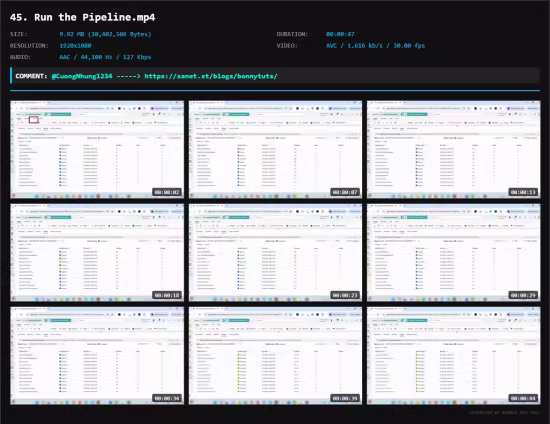This screenshot has width=550, height=424.
Task: Click the AUDIO: label
Action: (20, 57)
